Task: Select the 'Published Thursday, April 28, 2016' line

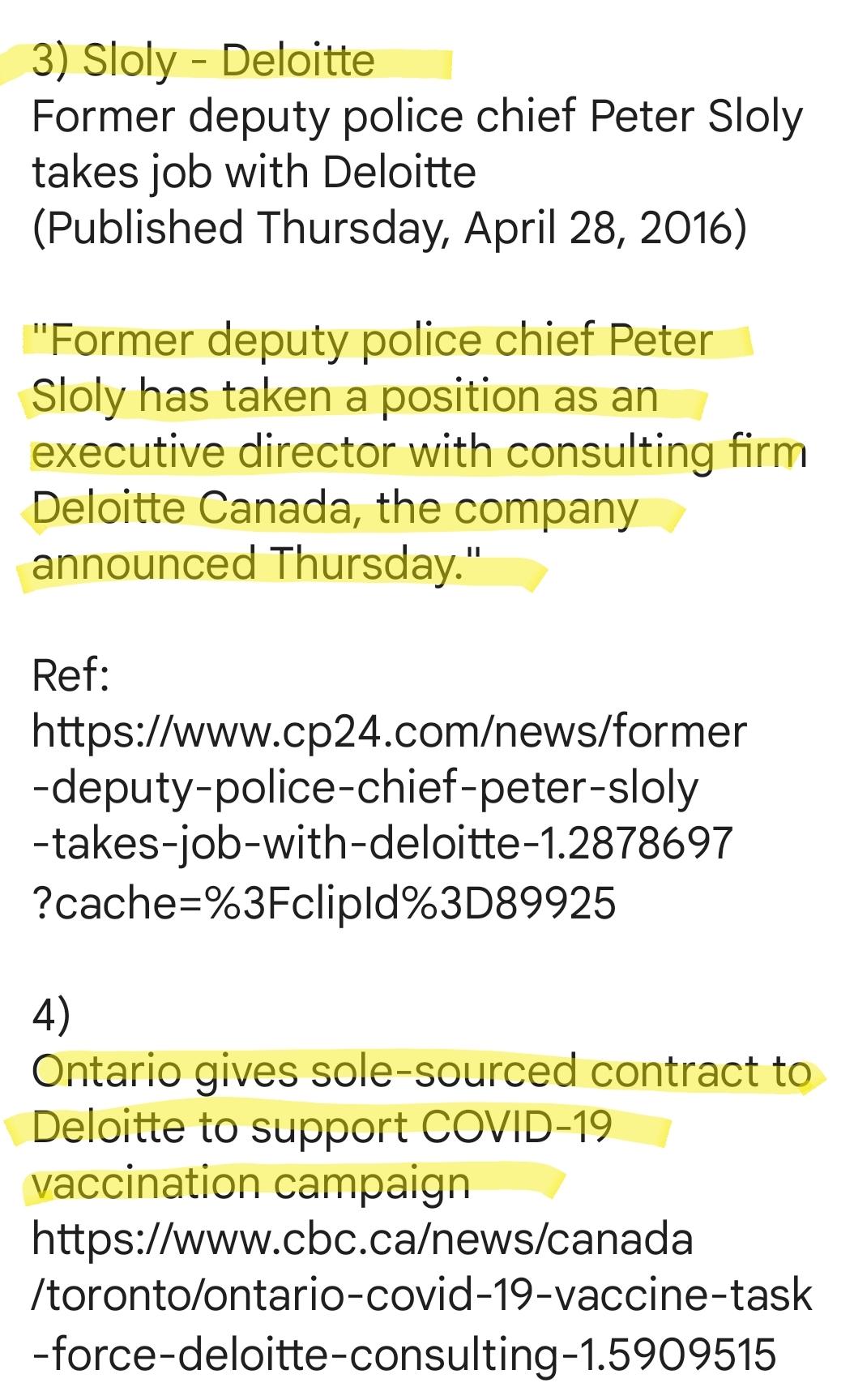Action: 389,227
